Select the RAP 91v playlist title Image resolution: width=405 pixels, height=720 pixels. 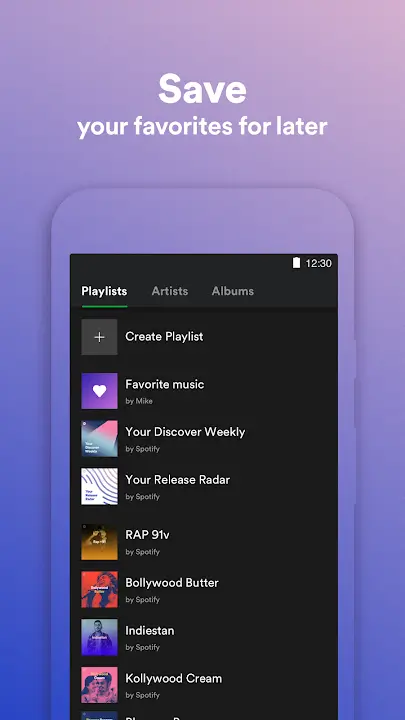click(x=147, y=535)
